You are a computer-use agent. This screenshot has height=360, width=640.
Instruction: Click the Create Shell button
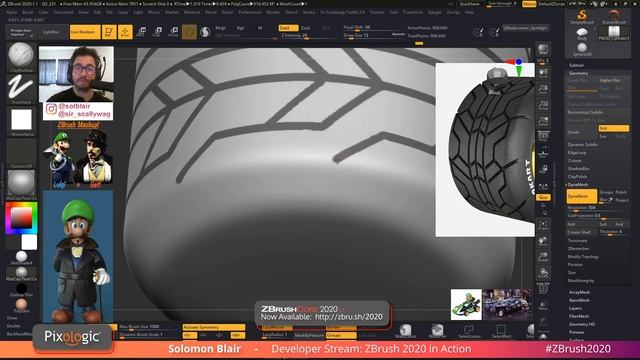[582, 232]
